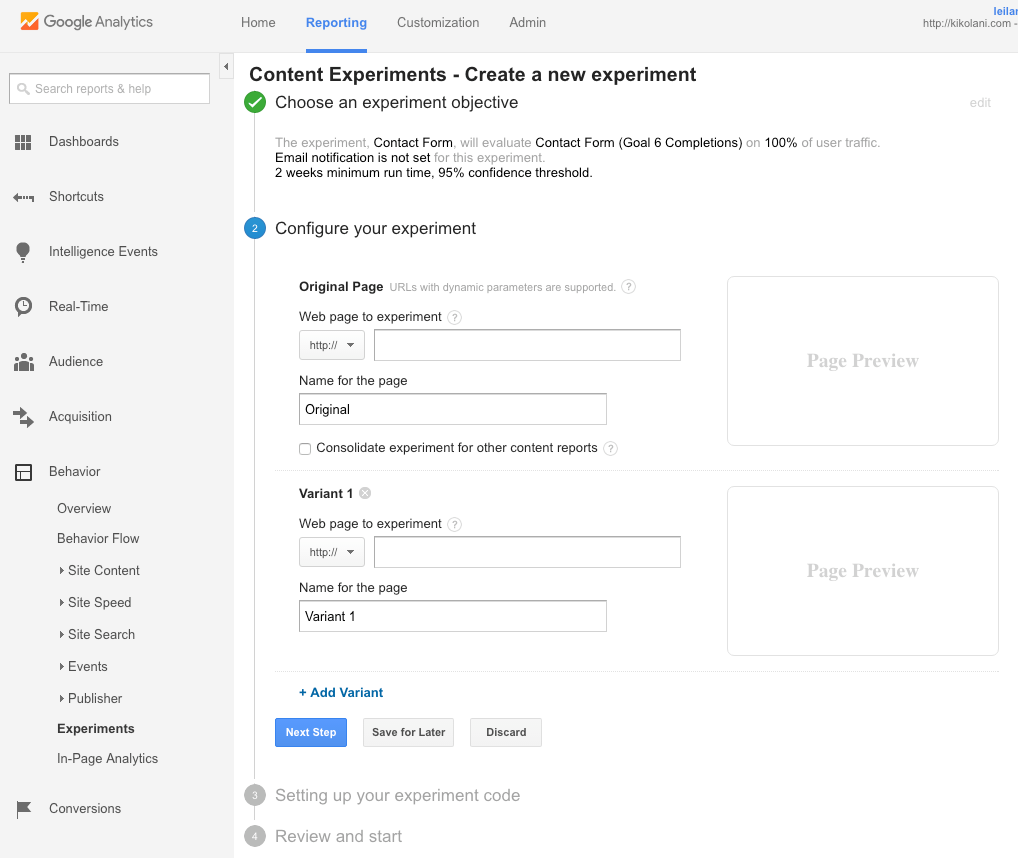Focus the Search reports & help field
This screenshot has width=1018, height=858.
pyautogui.click(x=110, y=89)
